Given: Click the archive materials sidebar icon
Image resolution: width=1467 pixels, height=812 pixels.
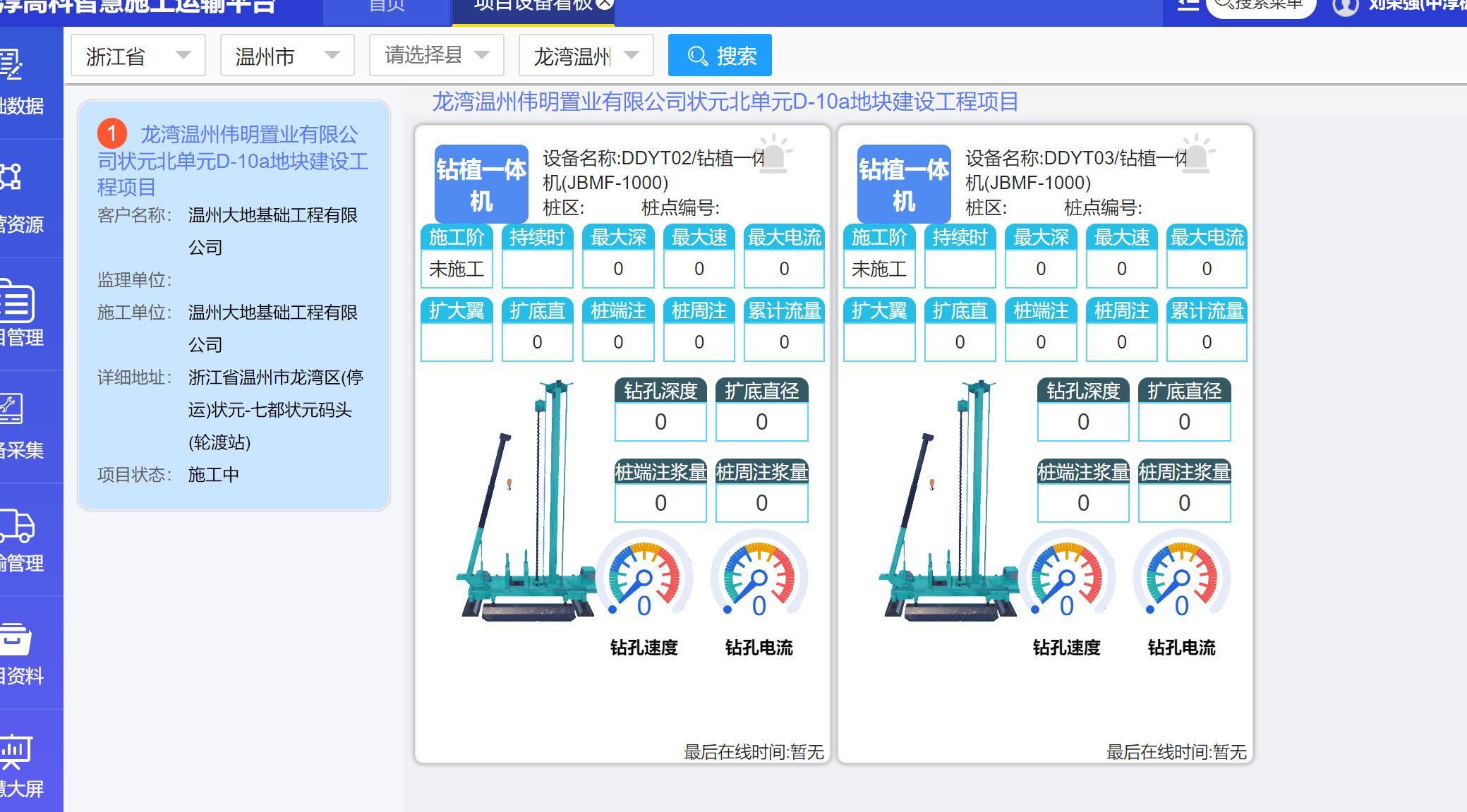Looking at the screenshot, I should tap(16, 638).
